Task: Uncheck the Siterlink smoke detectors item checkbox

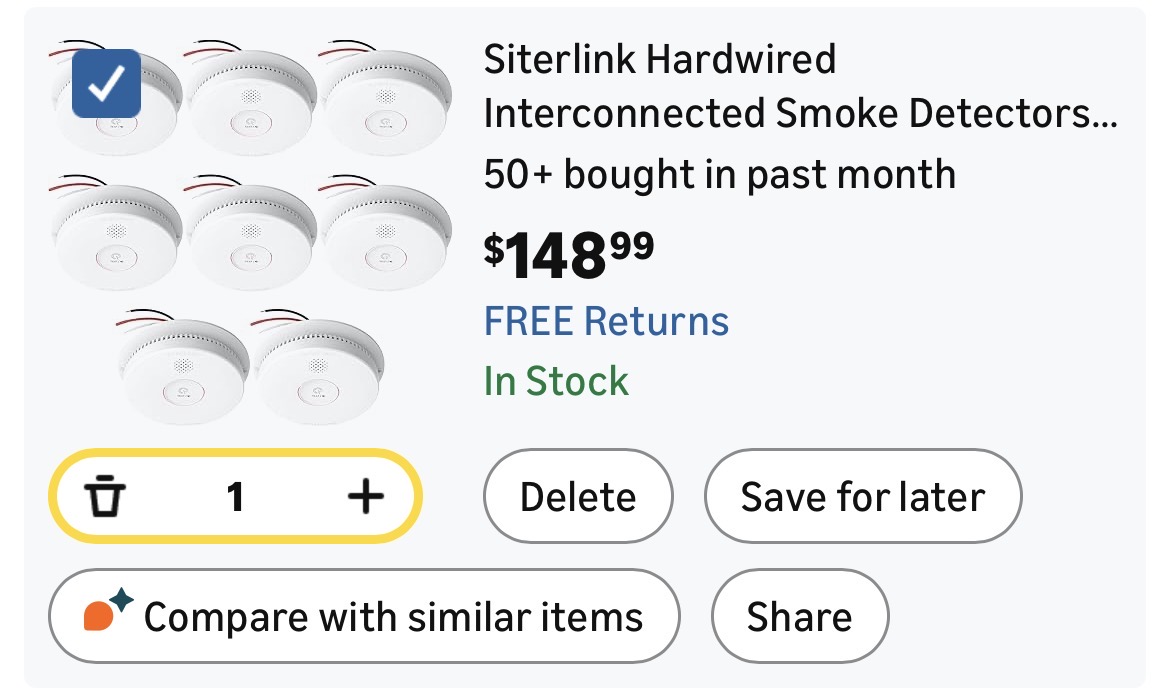Action: tap(107, 84)
